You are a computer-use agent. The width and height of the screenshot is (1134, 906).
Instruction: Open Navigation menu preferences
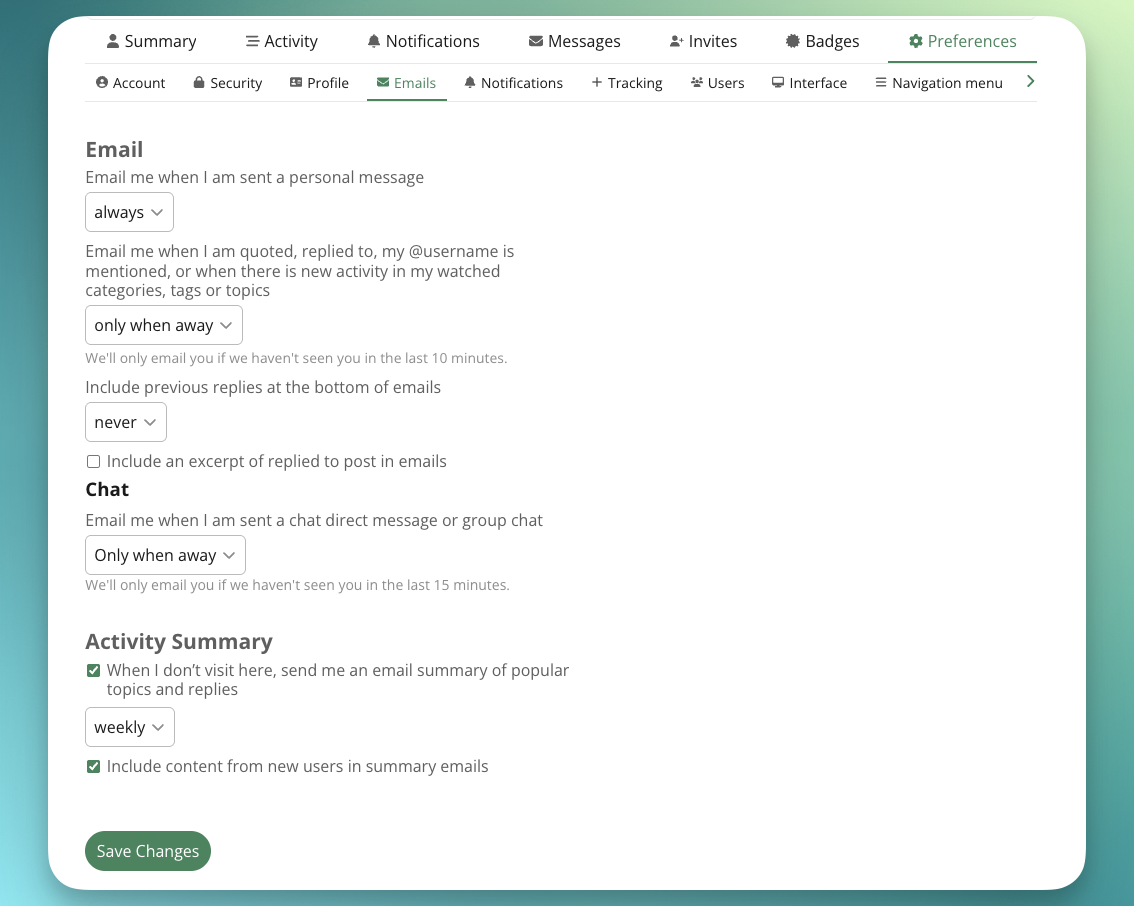point(938,82)
